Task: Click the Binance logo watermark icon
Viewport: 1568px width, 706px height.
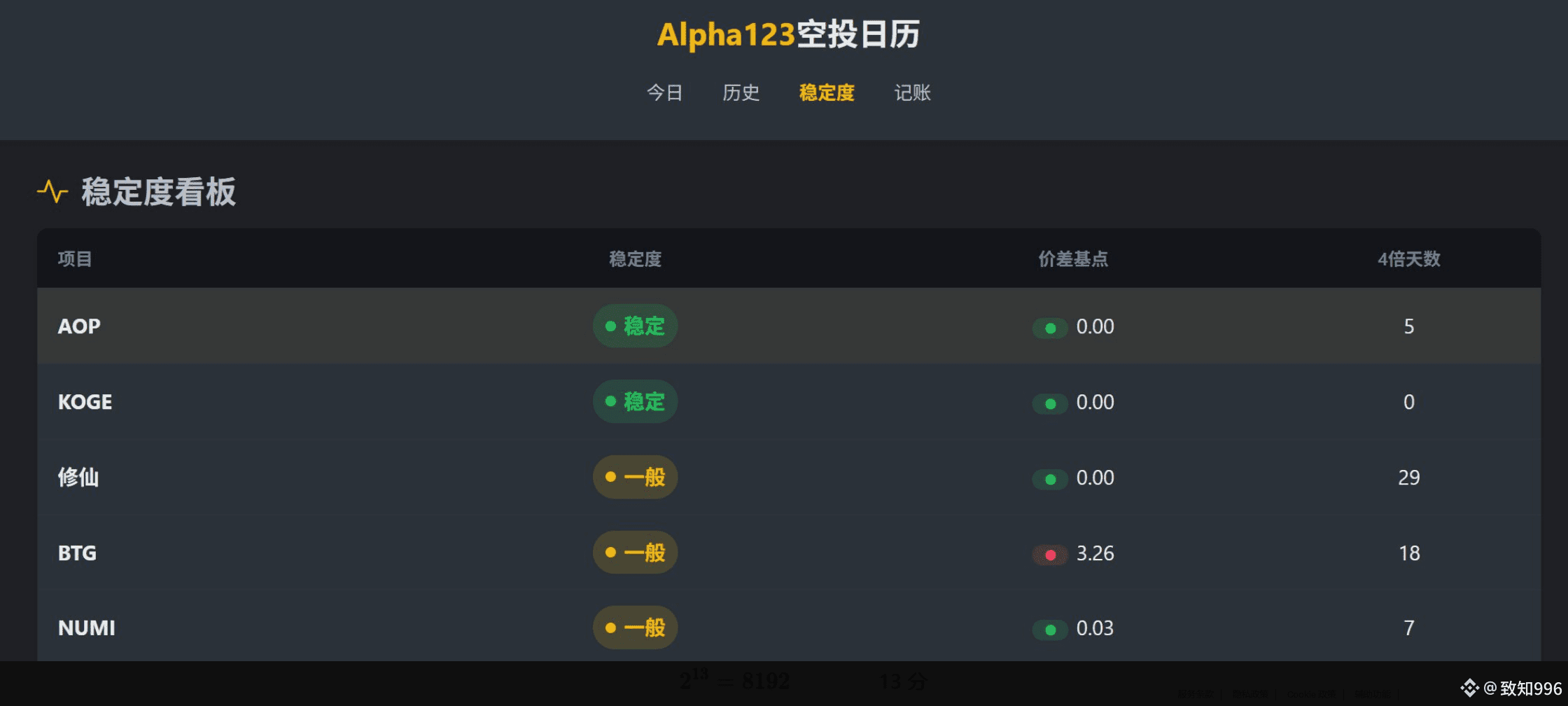Action: 1469,688
